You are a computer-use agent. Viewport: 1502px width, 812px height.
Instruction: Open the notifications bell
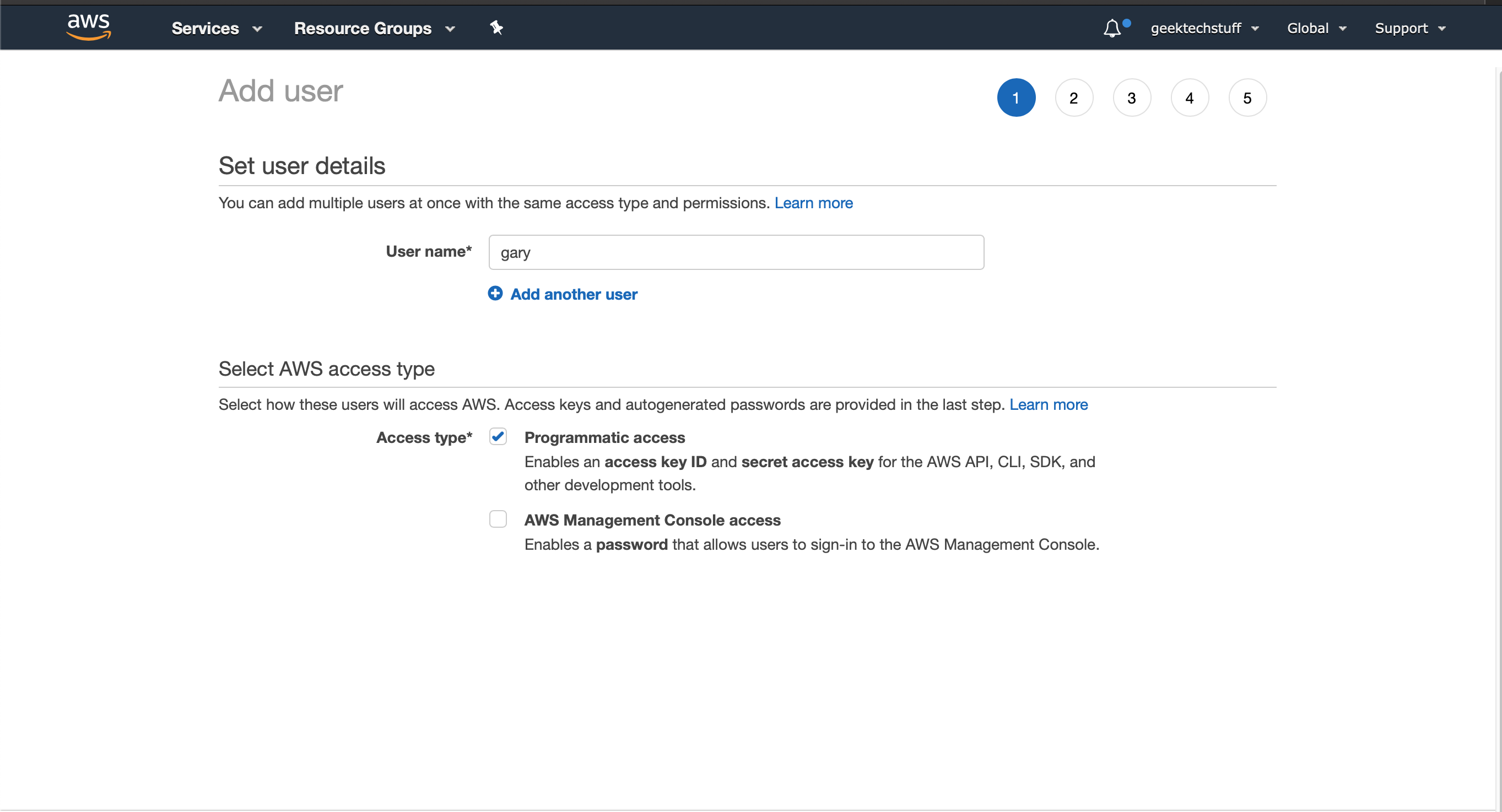point(1112,28)
